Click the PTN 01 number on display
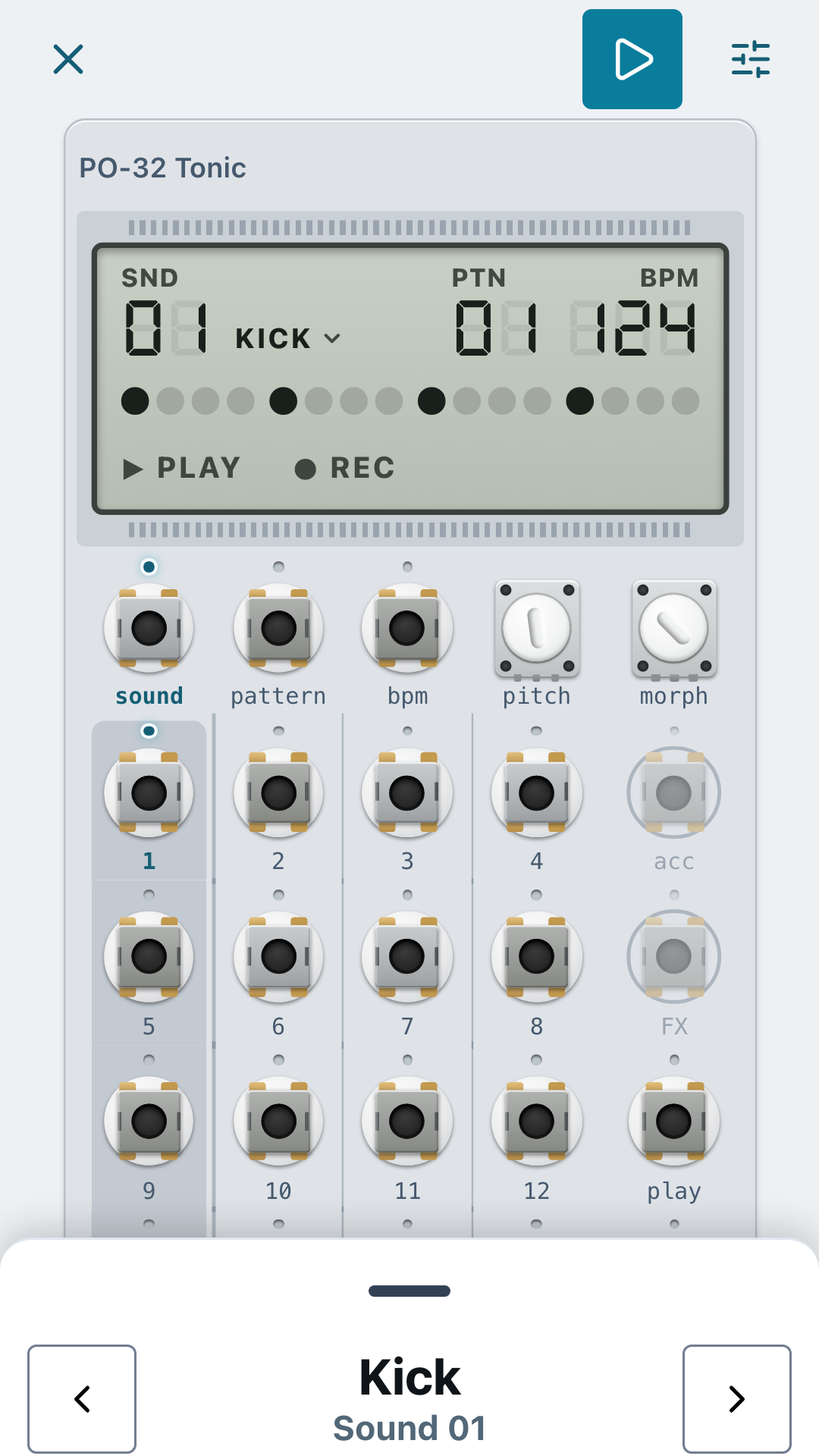819x1456 pixels. 497,328
